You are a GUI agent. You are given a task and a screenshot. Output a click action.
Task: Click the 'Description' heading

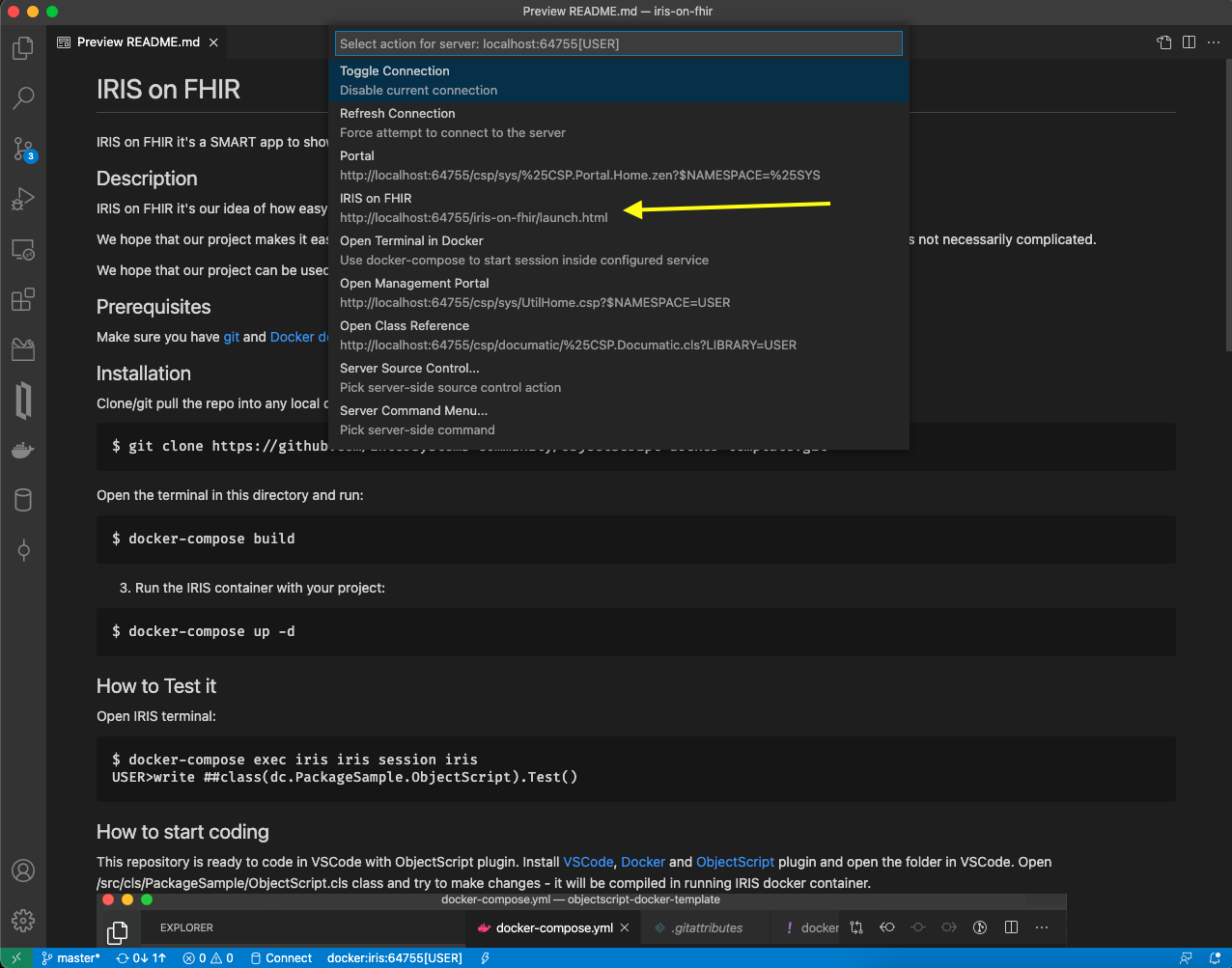(147, 179)
